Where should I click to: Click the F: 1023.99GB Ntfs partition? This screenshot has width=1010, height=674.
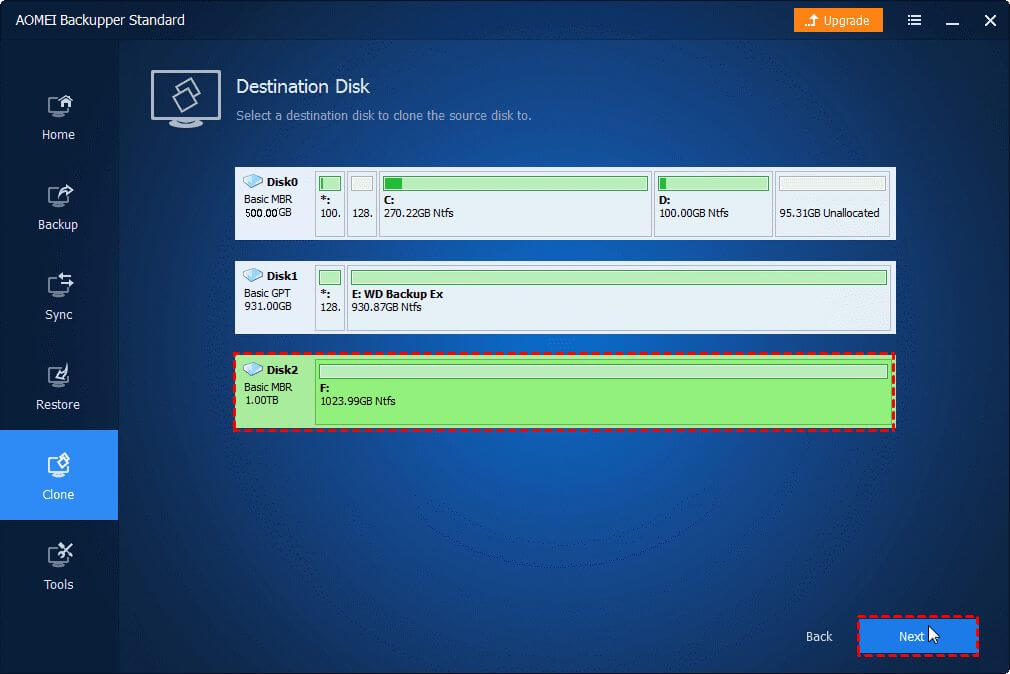[x=602, y=392]
